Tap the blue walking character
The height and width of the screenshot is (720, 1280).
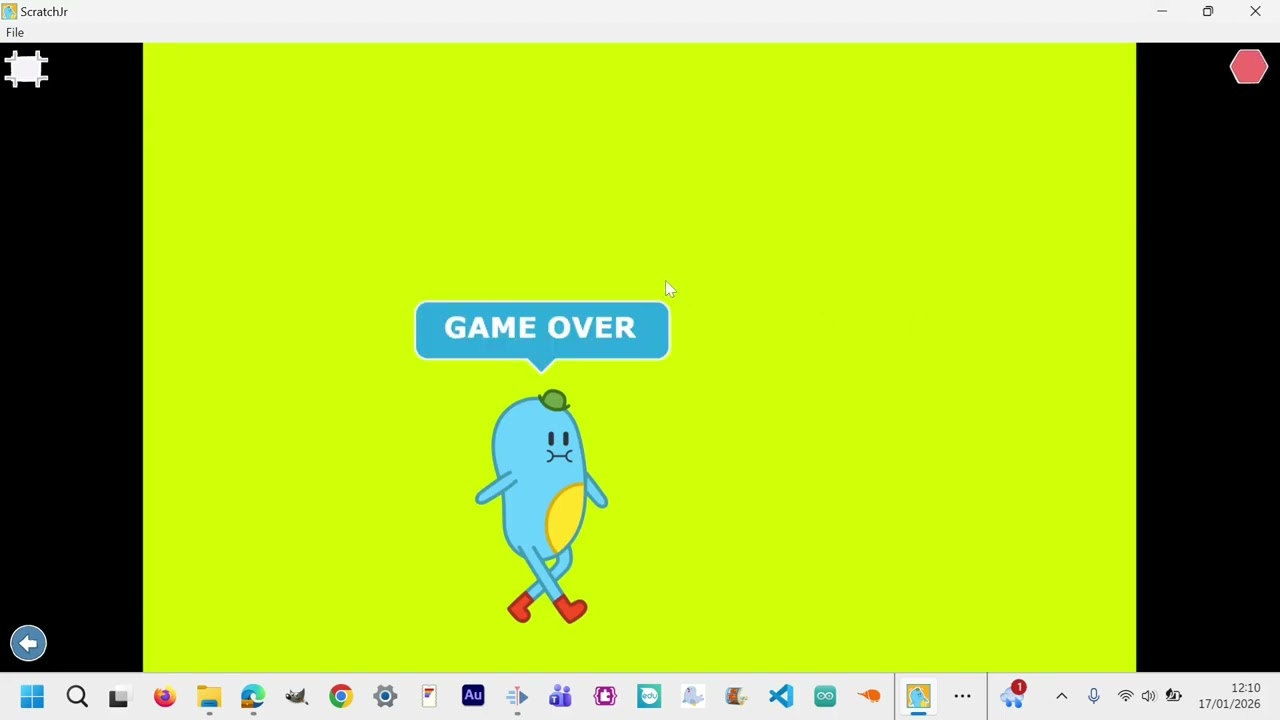542,507
